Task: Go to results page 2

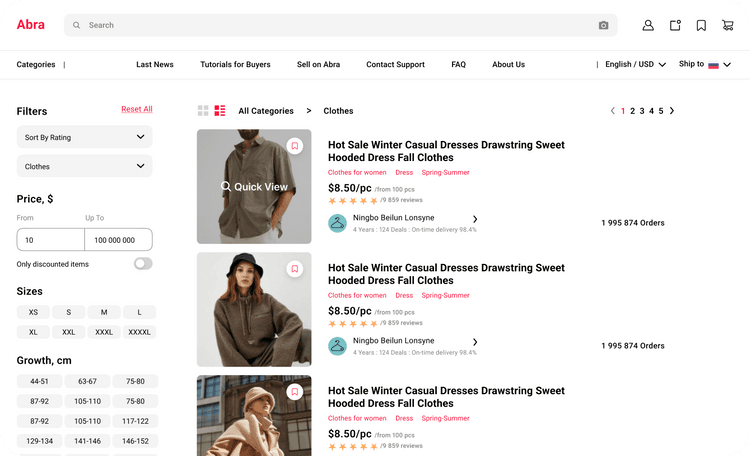Action: point(632,111)
